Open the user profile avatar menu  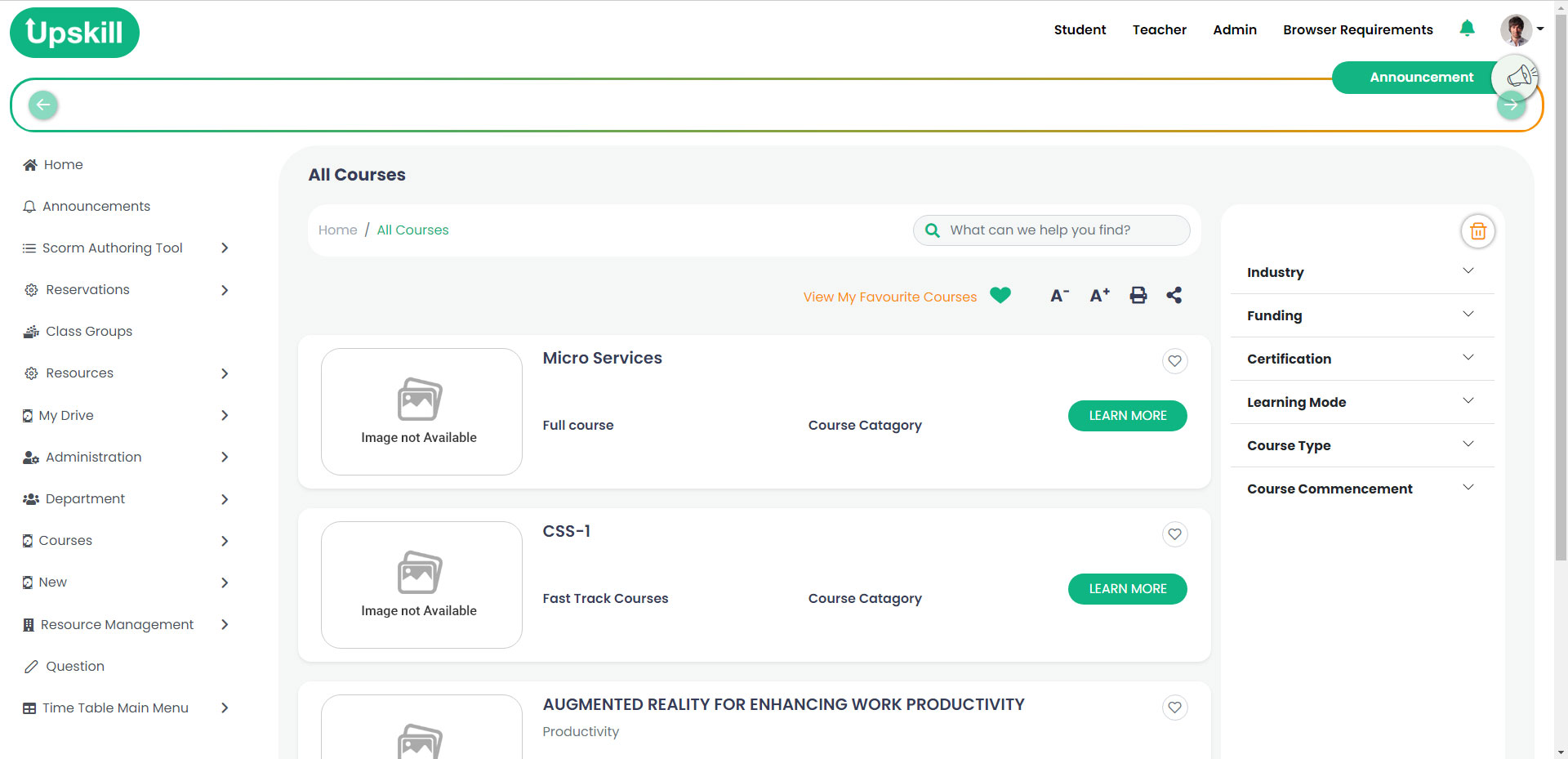[x=1521, y=29]
